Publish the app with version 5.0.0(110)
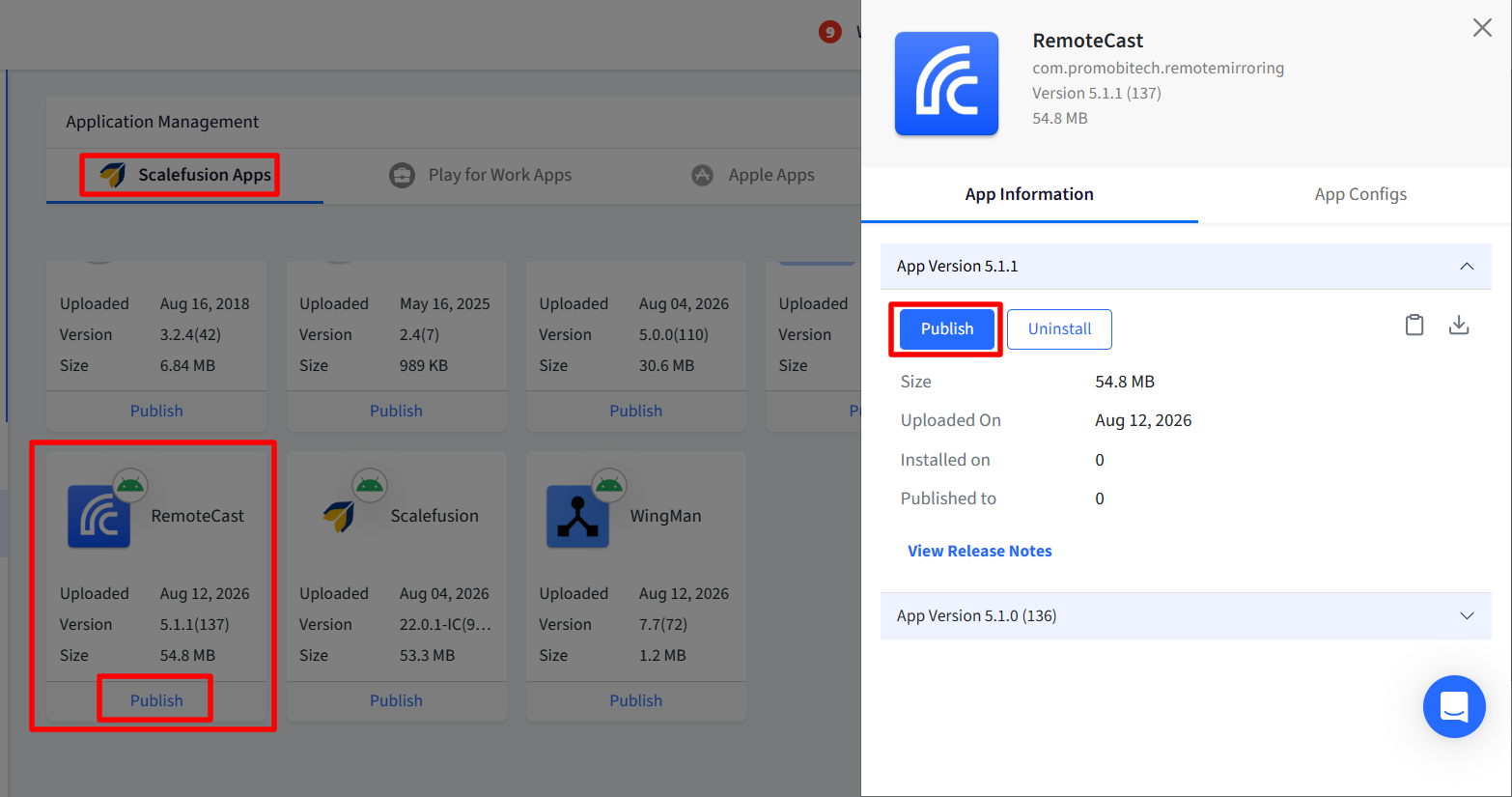The image size is (1512, 797). coord(635,411)
